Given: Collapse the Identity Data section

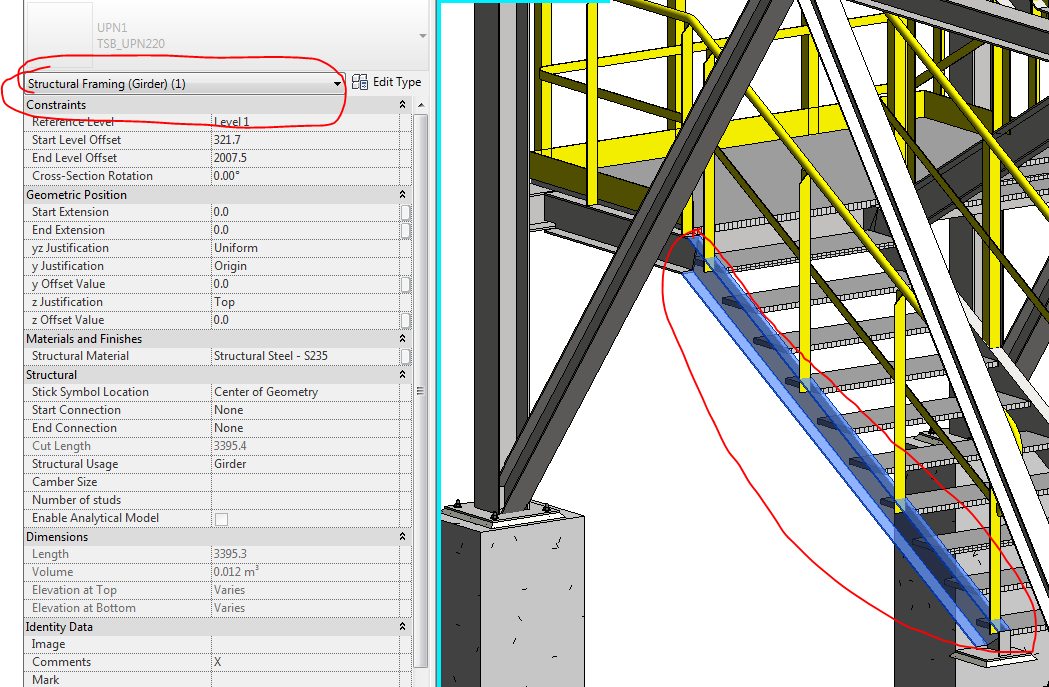Looking at the screenshot, I should [x=402, y=626].
